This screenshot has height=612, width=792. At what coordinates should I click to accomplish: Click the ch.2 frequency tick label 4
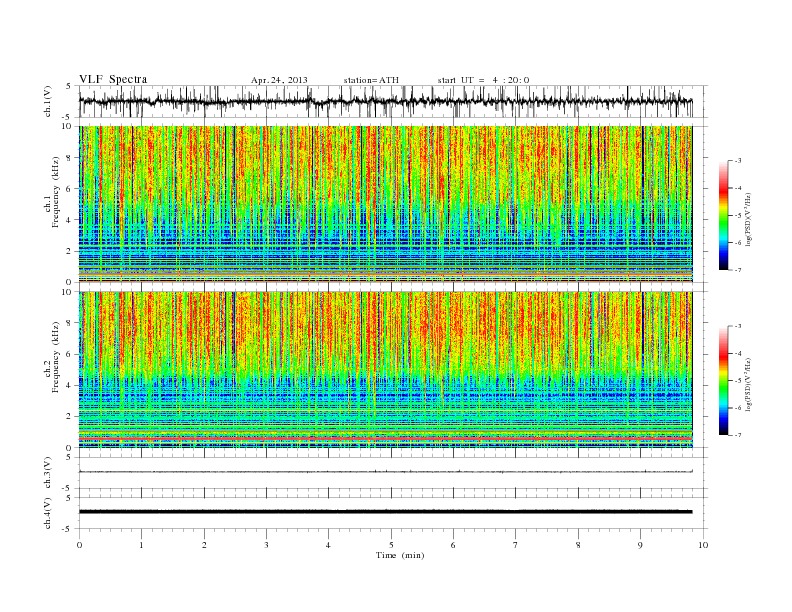[x=69, y=386]
